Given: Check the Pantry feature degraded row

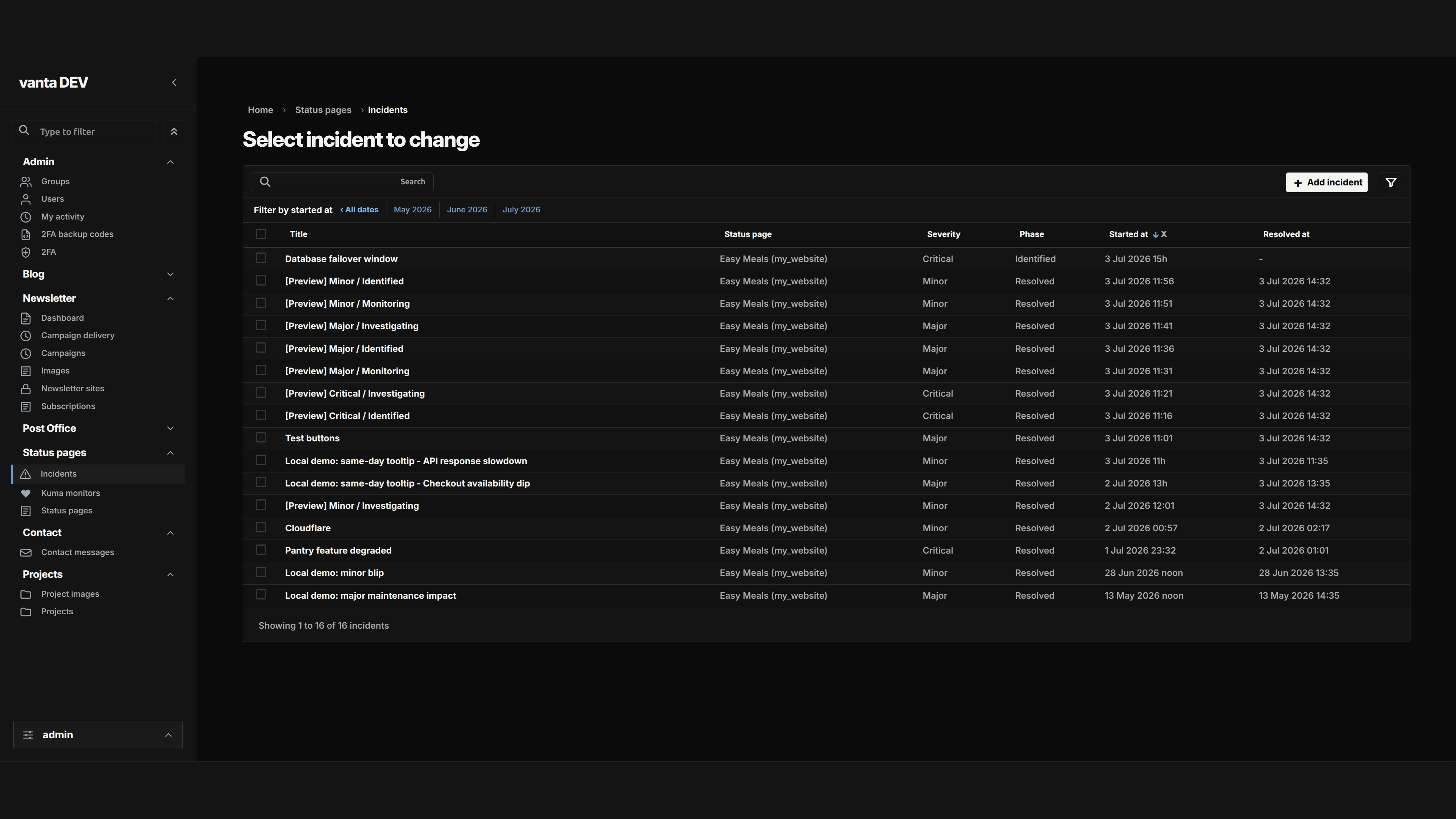Looking at the screenshot, I should tap(261, 550).
